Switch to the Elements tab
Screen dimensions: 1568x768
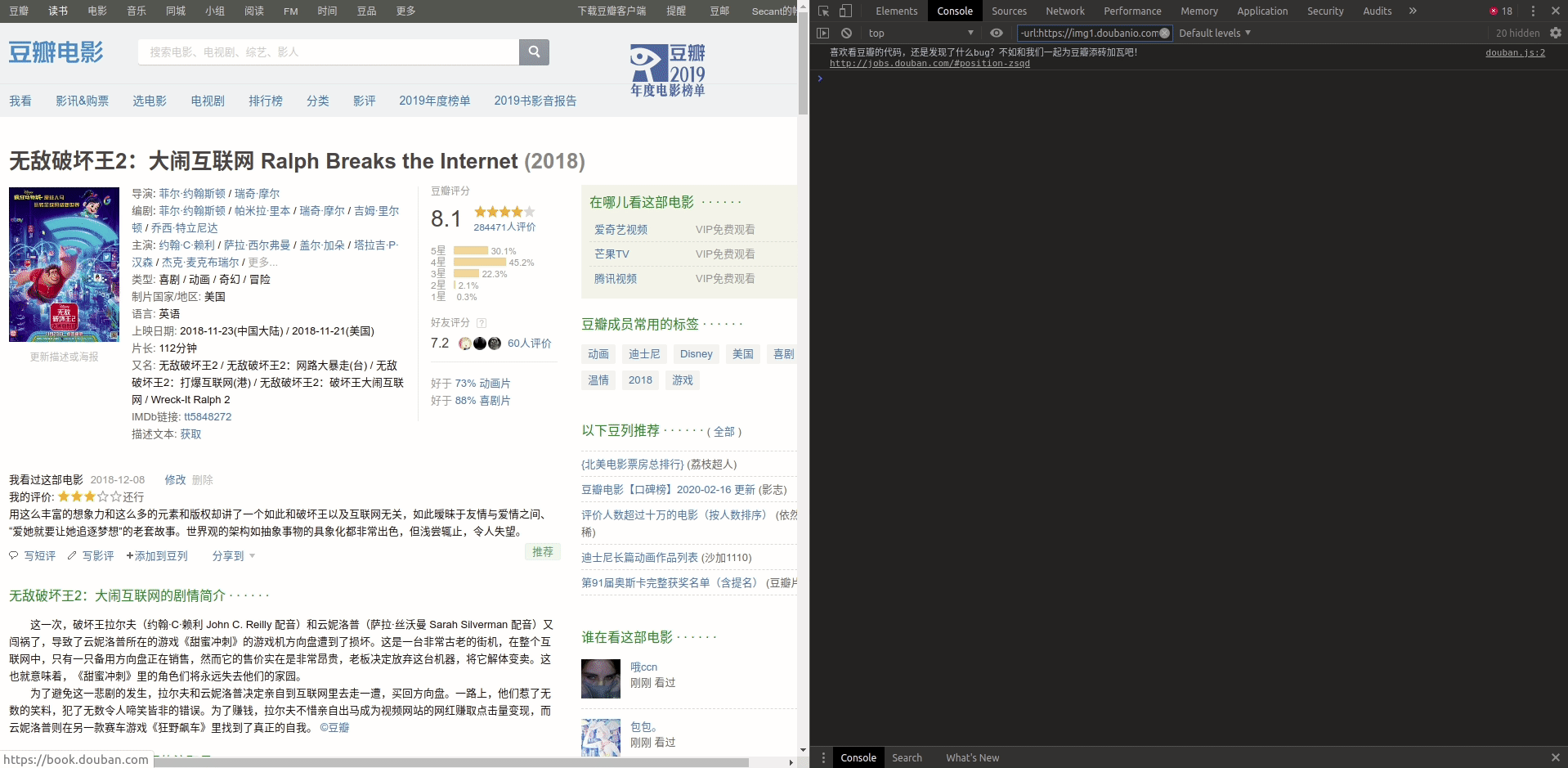click(896, 11)
